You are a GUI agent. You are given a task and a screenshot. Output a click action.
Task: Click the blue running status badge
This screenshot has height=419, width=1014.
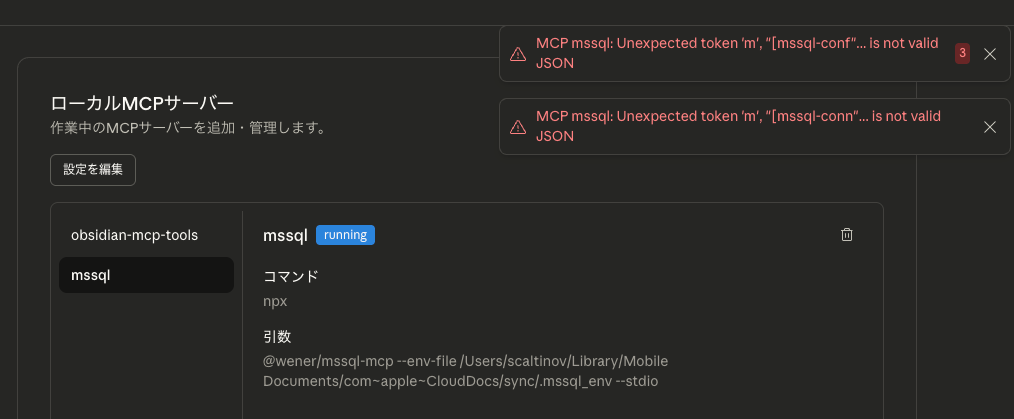[x=345, y=235]
